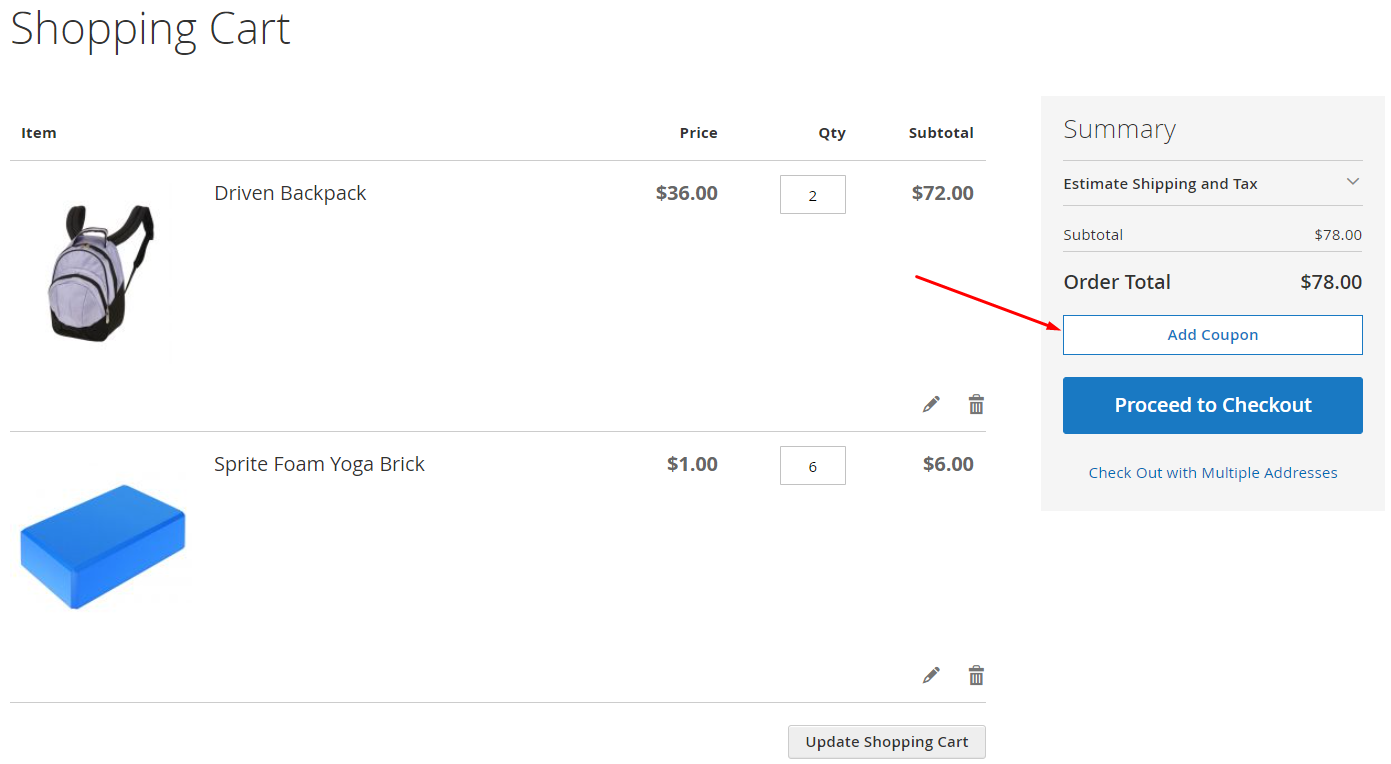Image resolution: width=1391 pixels, height=764 pixels.
Task: Click the Driven Backpack $72.00 subtotal
Action: pyautogui.click(x=943, y=193)
